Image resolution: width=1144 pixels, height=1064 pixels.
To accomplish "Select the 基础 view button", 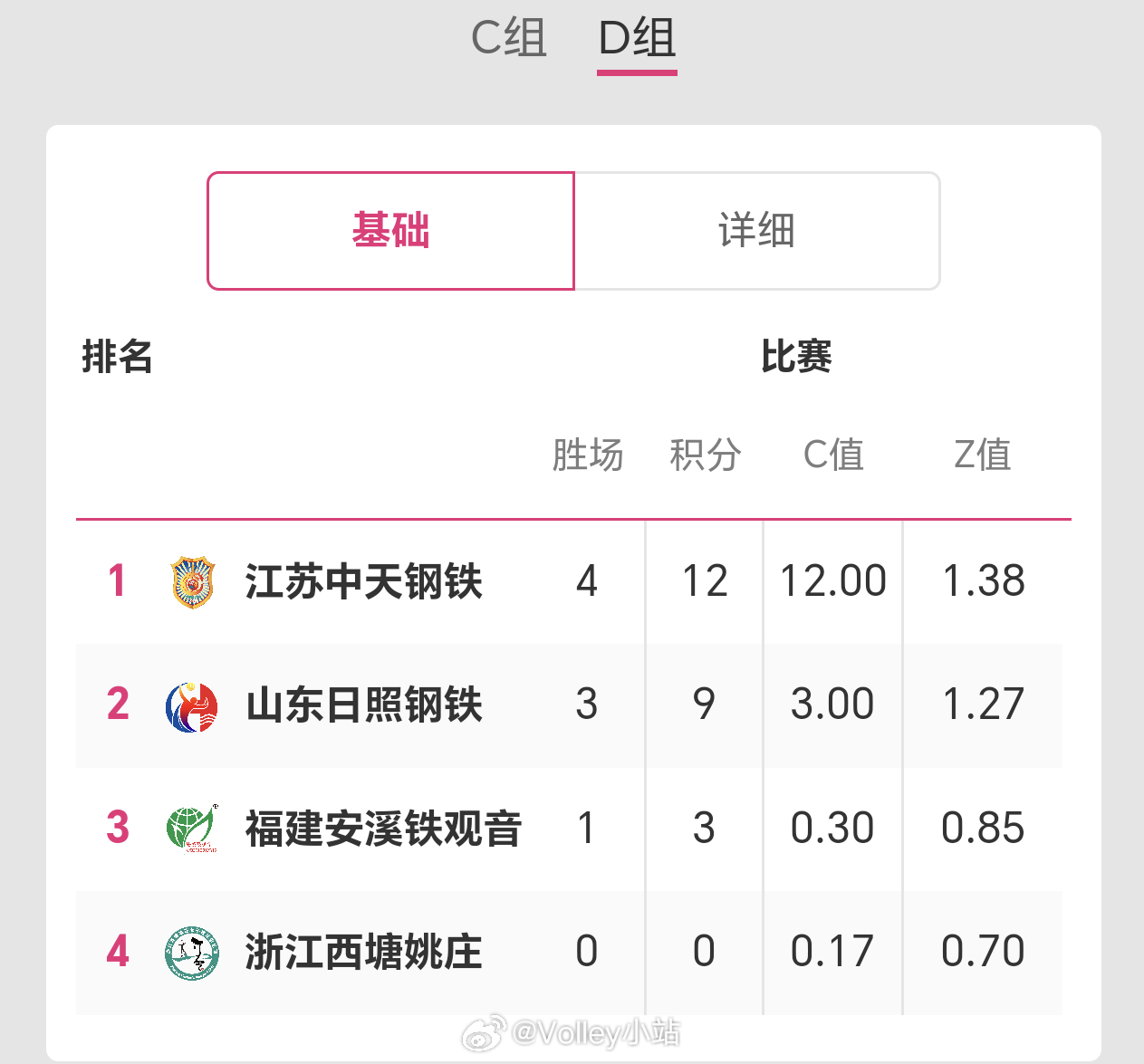I will (x=390, y=231).
